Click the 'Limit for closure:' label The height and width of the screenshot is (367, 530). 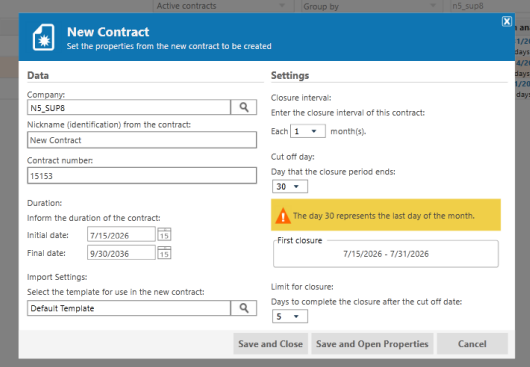tap(302, 287)
